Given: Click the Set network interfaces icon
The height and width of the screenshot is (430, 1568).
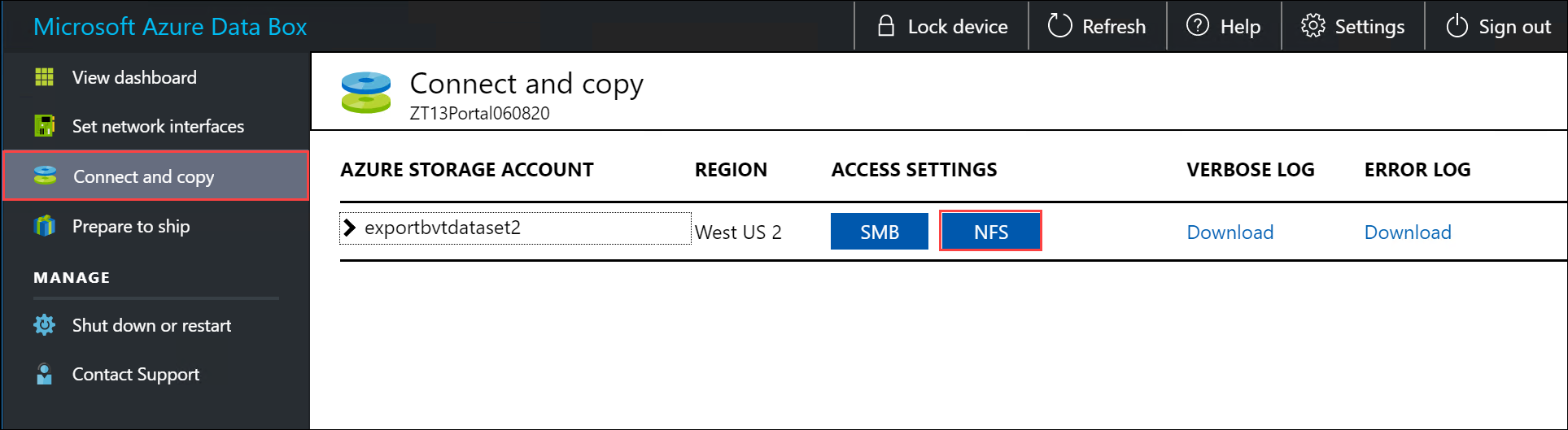Looking at the screenshot, I should pyautogui.click(x=44, y=126).
